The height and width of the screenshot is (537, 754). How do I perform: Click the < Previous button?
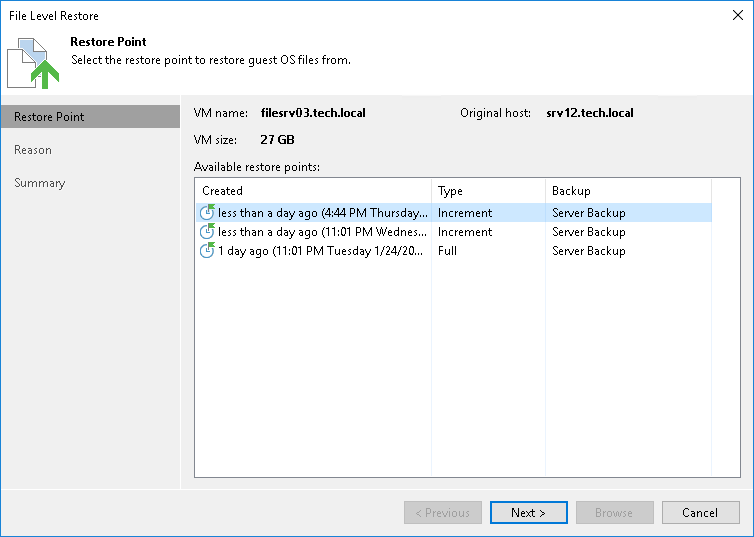(x=443, y=512)
